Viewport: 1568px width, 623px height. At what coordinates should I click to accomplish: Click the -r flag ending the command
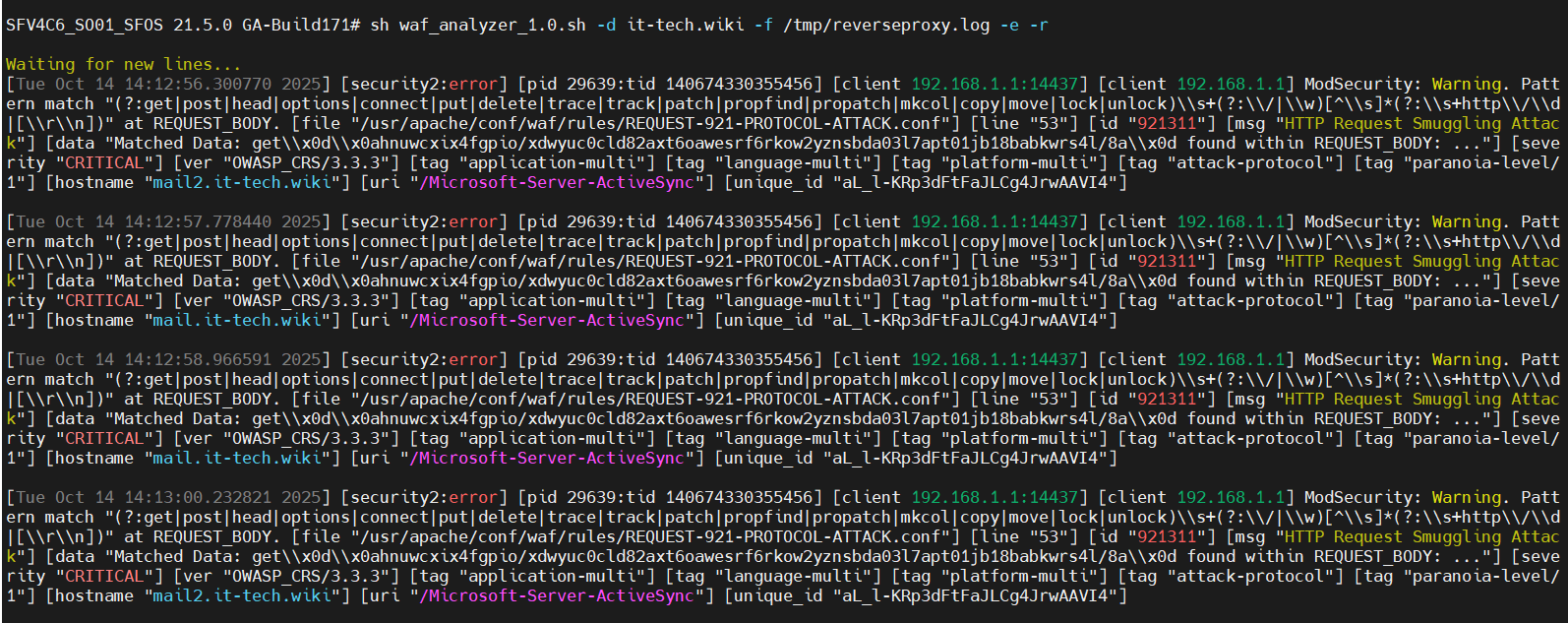point(1039,26)
